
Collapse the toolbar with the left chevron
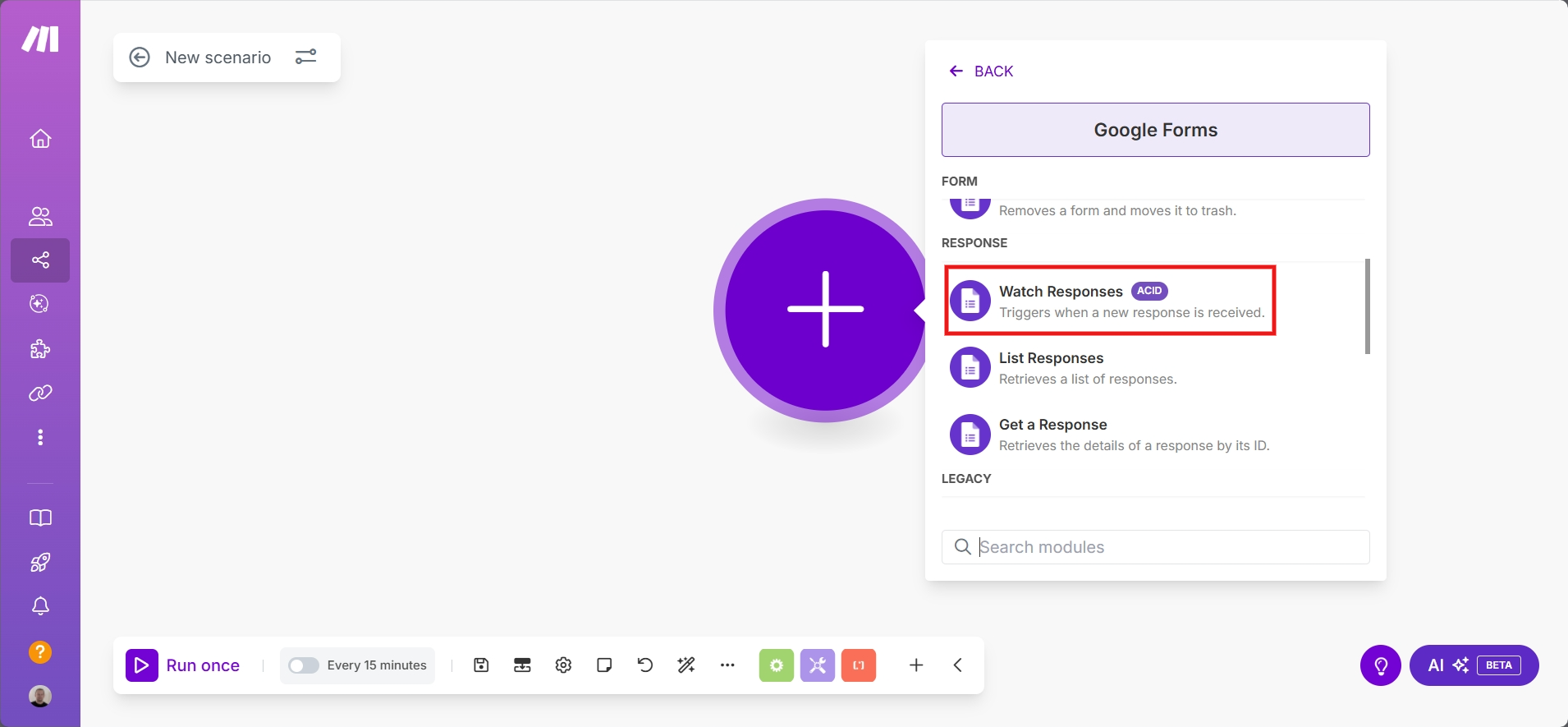pyautogui.click(x=957, y=665)
